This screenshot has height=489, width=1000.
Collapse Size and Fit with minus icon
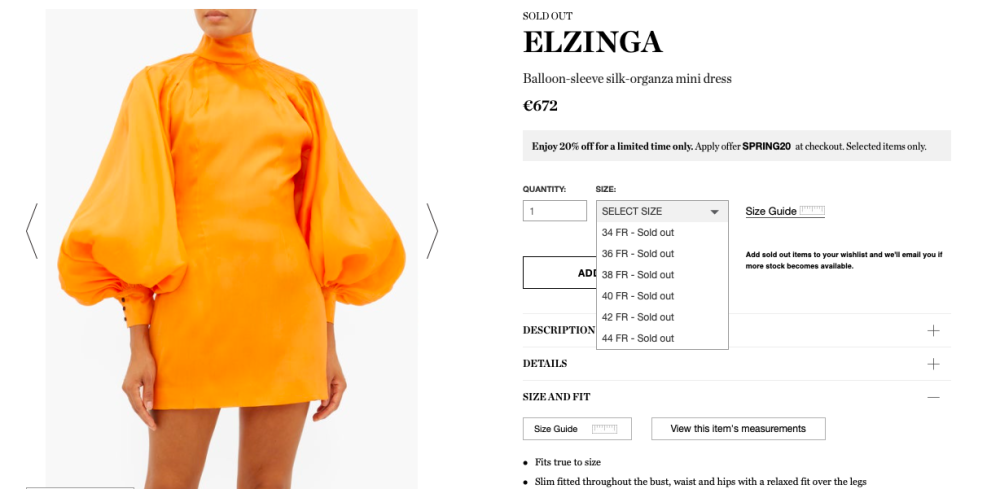(x=933, y=397)
